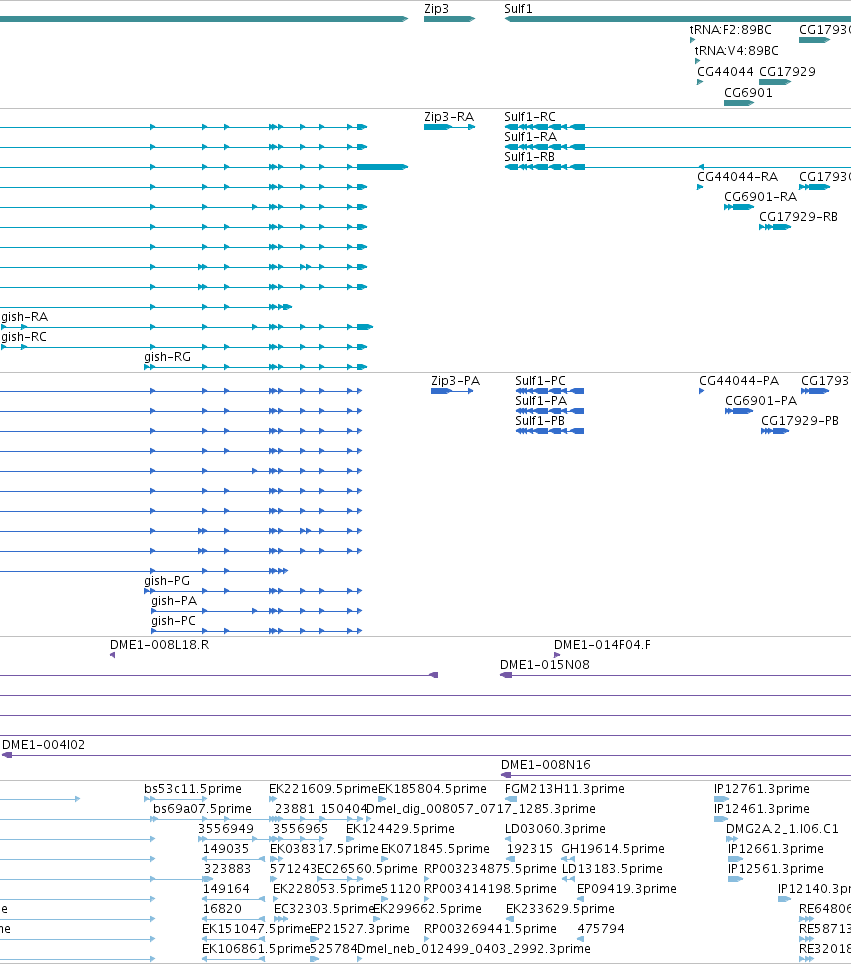Click the Sulf1-RB transcript label
Image resolution: width=851 pixels, height=964 pixels.
[x=529, y=157]
